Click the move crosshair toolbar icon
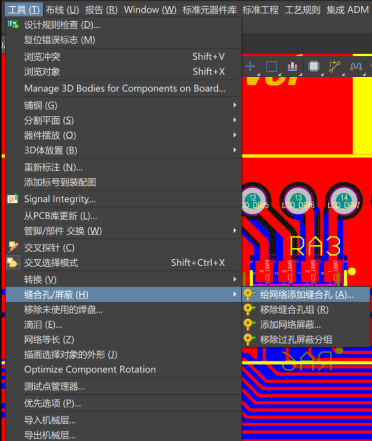This screenshot has height=441, width=372. click(x=250, y=66)
